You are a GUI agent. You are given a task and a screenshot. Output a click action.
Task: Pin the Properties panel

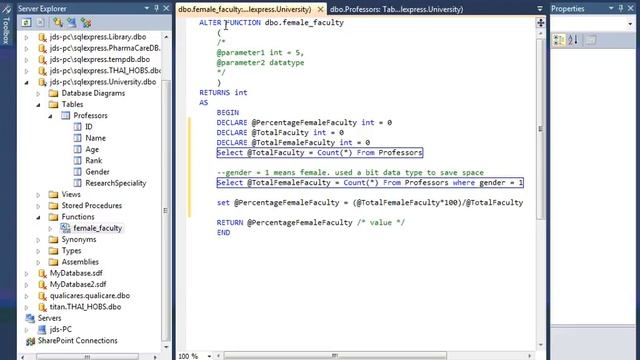(x=621, y=8)
